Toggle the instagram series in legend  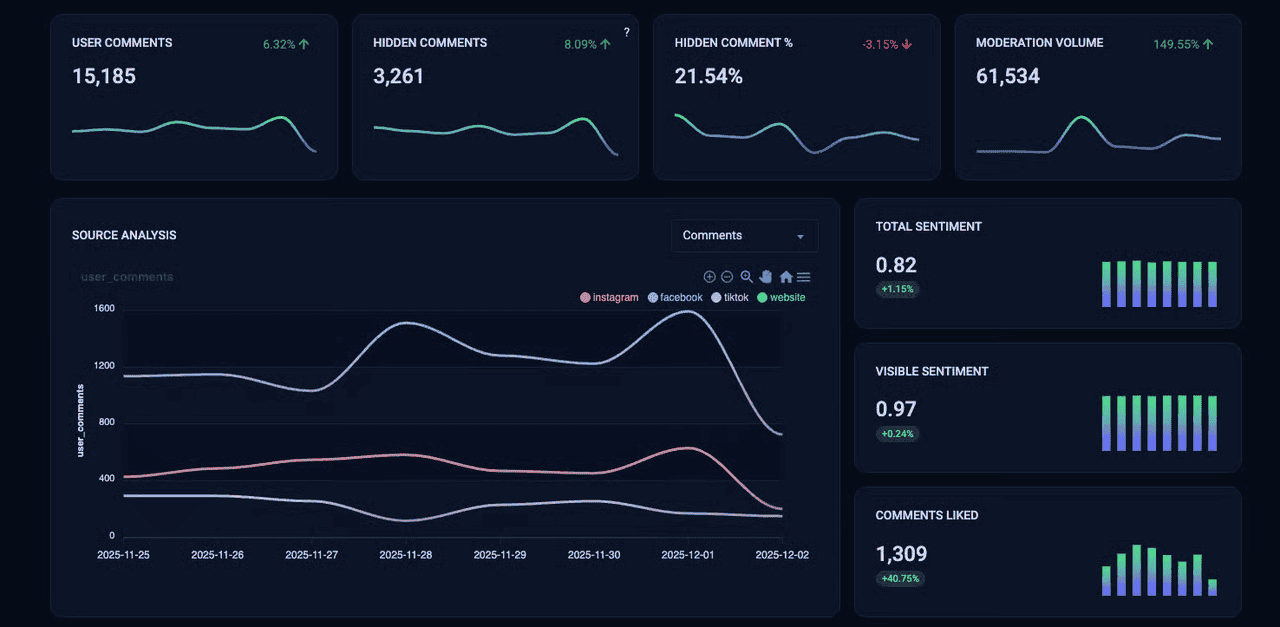(x=610, y=298)
